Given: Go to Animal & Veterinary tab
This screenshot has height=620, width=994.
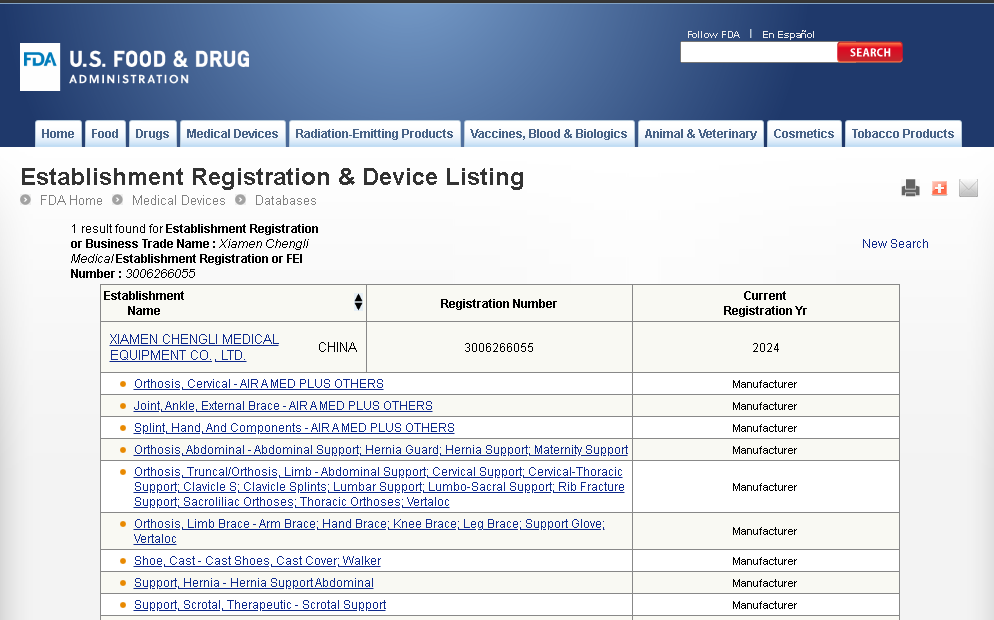Looking at the screenshot, I should [700, 134].
